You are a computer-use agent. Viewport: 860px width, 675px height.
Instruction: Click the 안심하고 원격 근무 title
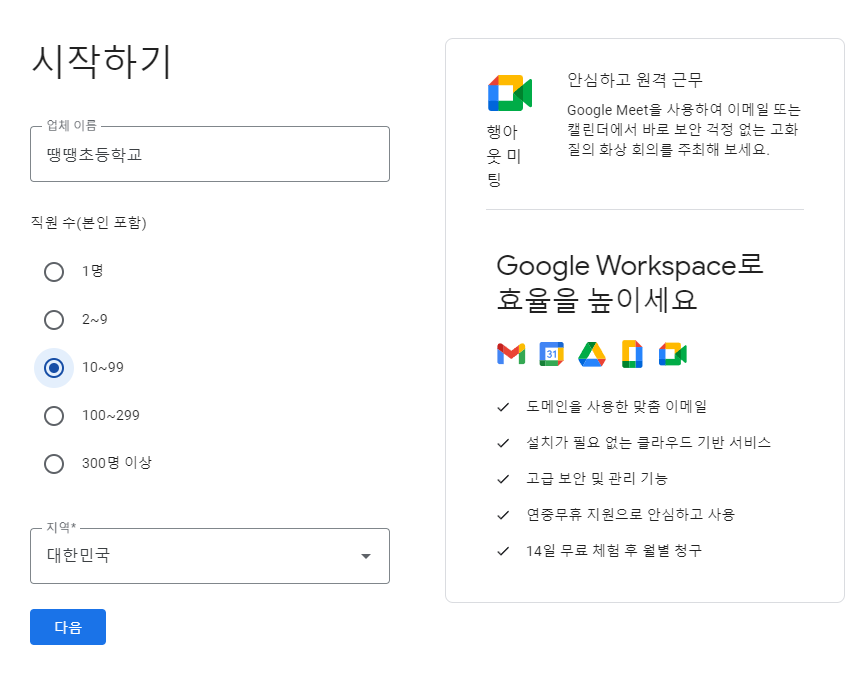pyautogui.click(x=635, y=80)
